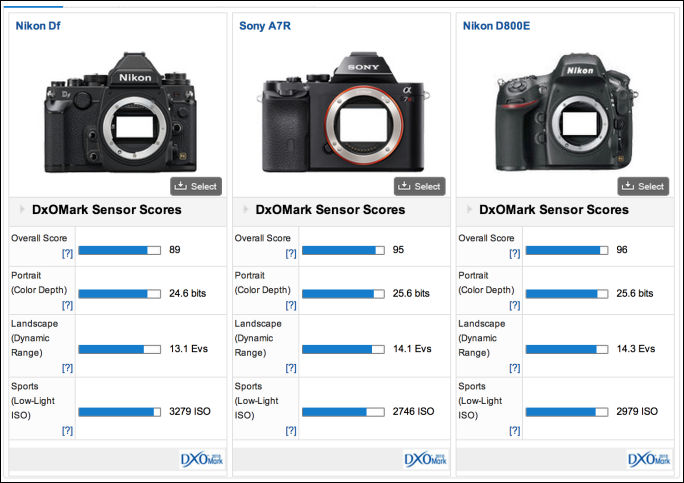684x483 pixels.
Task: Click Nikon D800E low-light ISO bar
Action: coord(567,412)
